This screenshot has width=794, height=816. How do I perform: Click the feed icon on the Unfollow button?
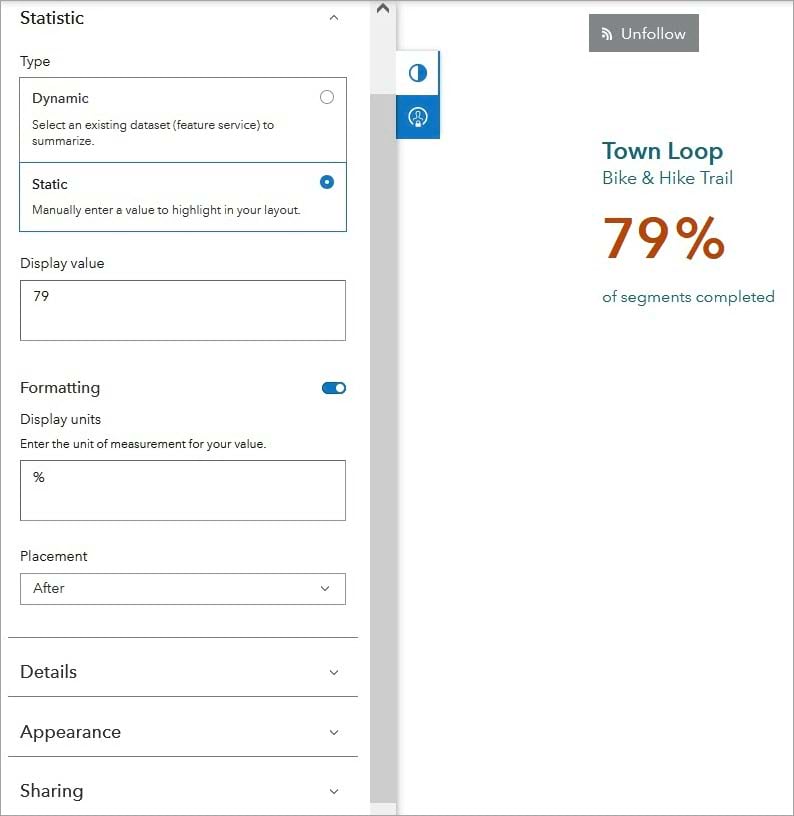(607, 34)
